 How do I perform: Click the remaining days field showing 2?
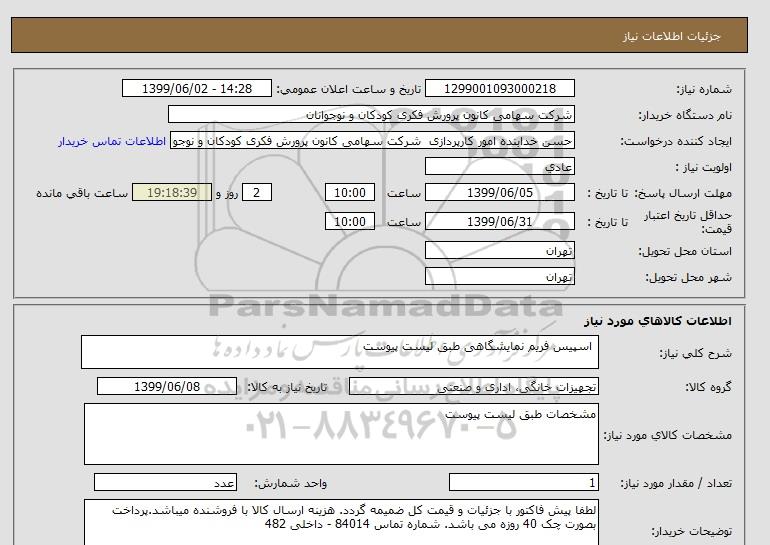pyautogui.click(x=257, y=192)
